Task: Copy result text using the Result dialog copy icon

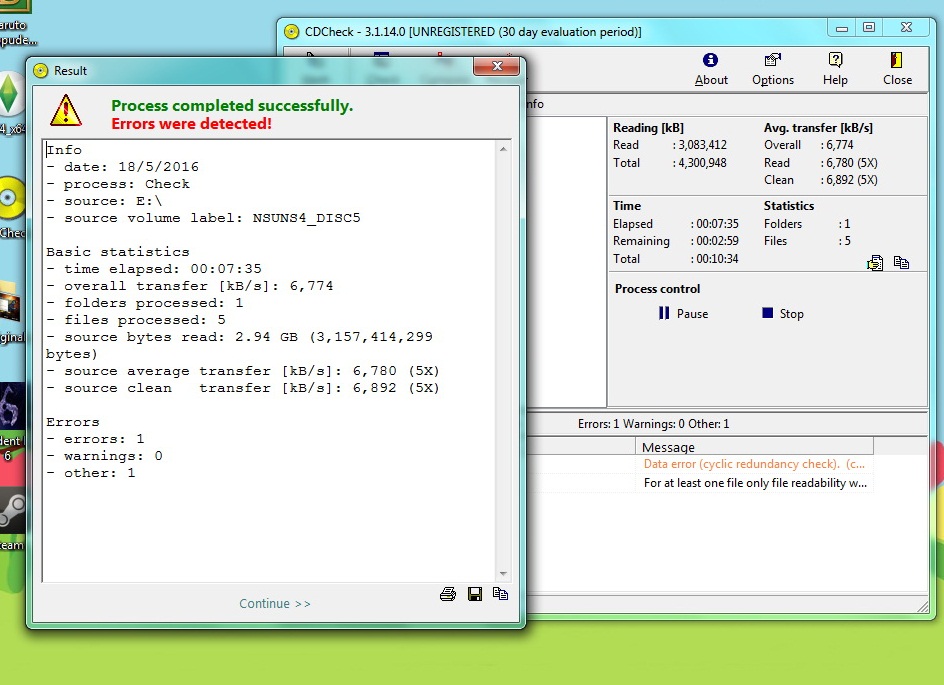Action: coord(500,594)
